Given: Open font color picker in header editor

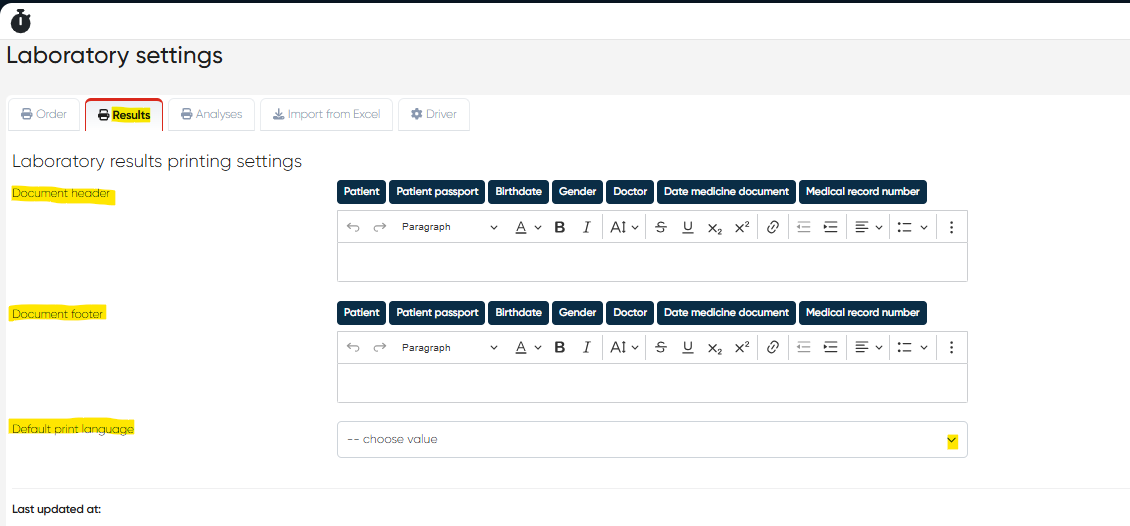Looking at the screenshot, I should click(528, 227).
